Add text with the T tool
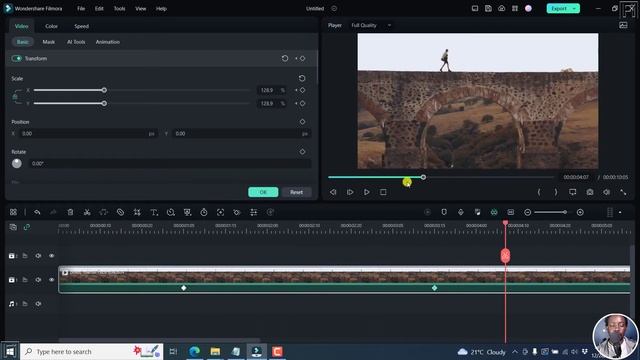This screenshot has width=640, height=360. click(x=154, y=212)
